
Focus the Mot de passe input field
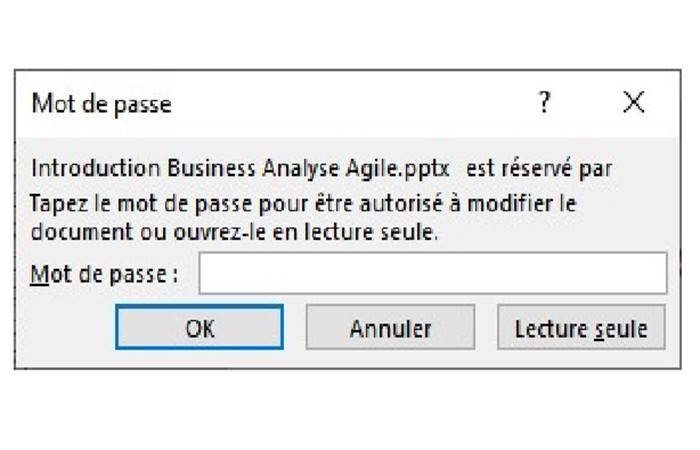coord(433,273)
